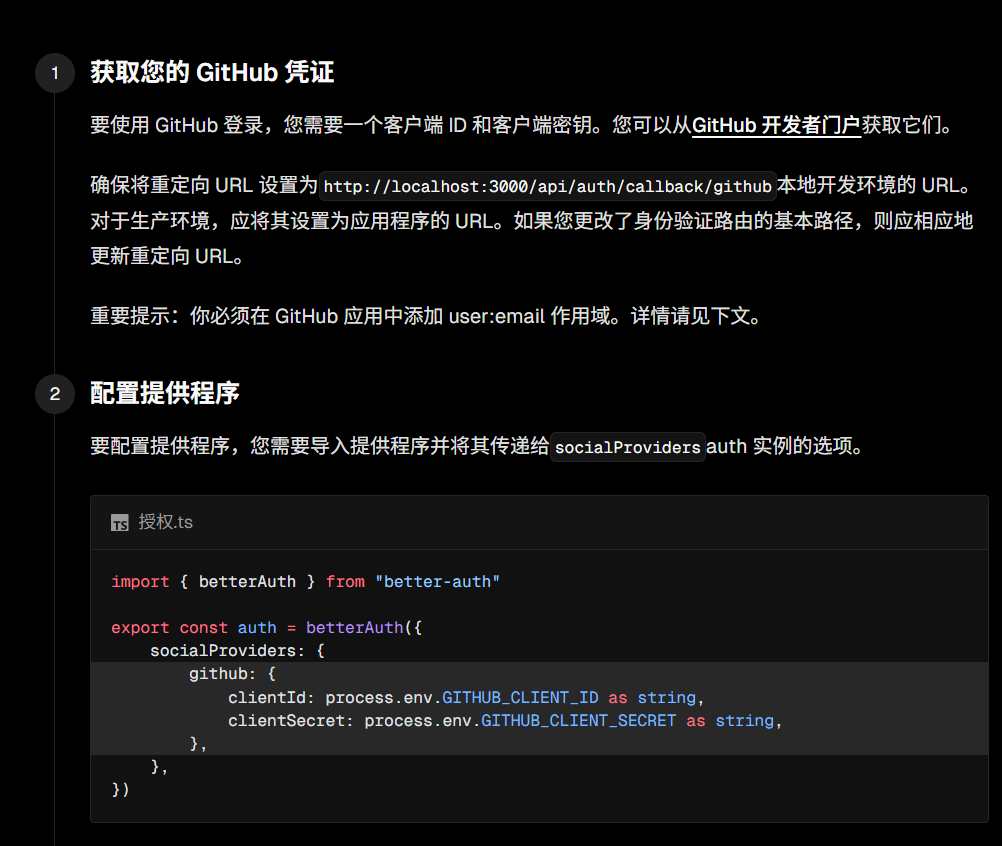Click GITHUB_CLIENT_SECRET in the code block
Image resolution: width=1002 pixels, height=846 pixels.
(579, 720)
